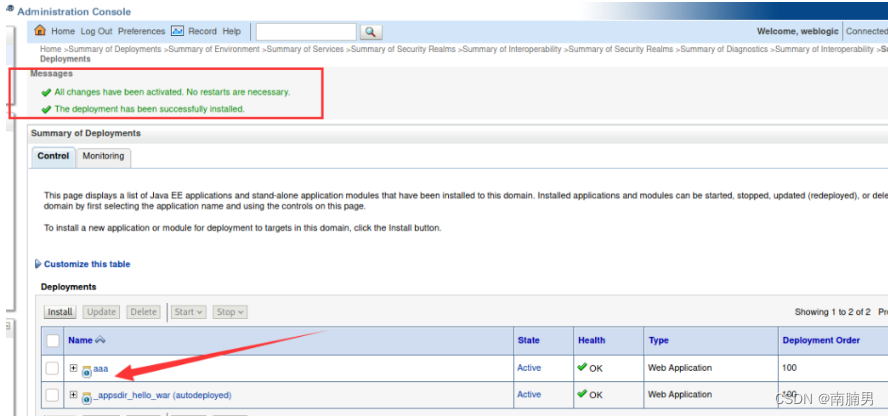Image resolution: width=888 pixels, height=416 pixels.
Task: Click the _appsdir_hello_war application icon
Action: pos(87,397)
